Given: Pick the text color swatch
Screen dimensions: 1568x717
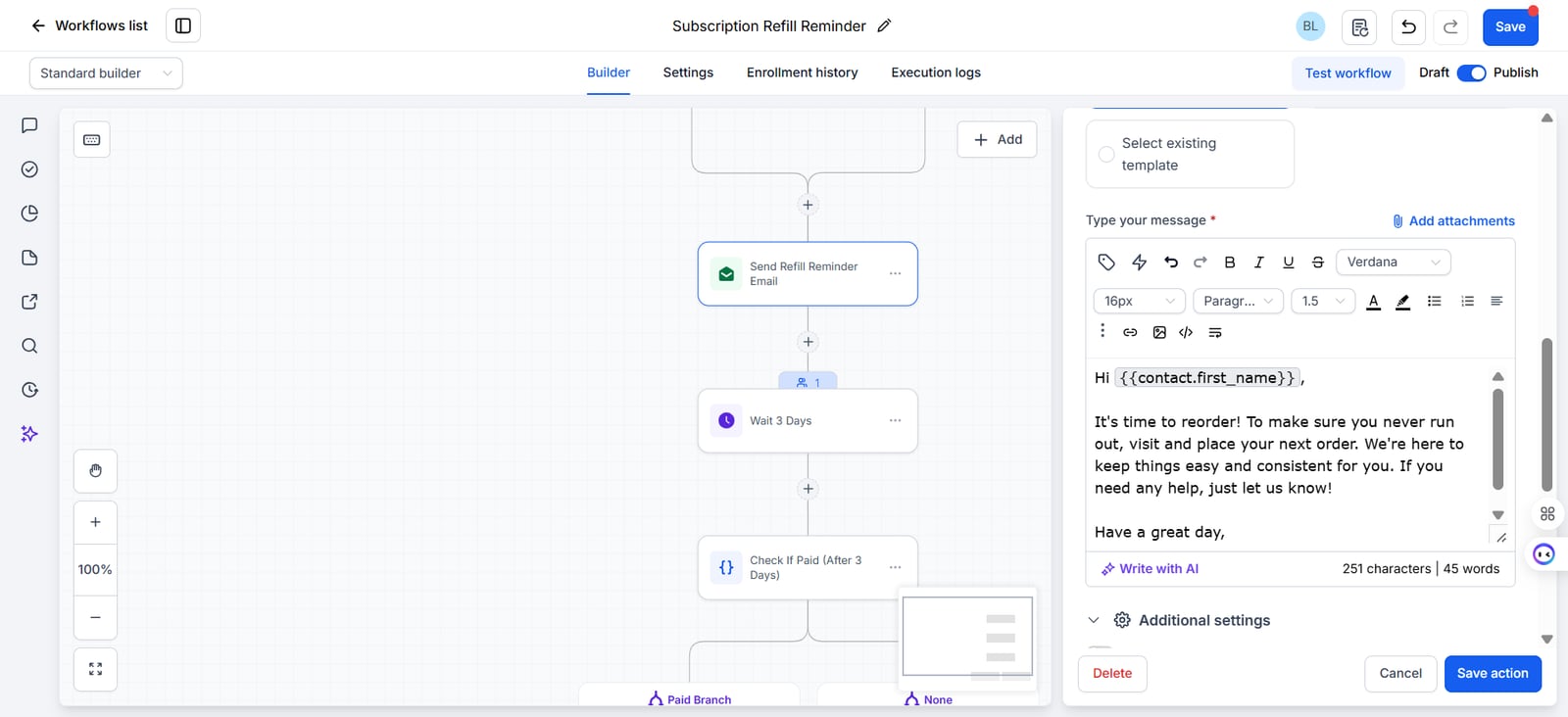Looking at the screenshot, I should pyautogui.click(x=1374, y=301).
